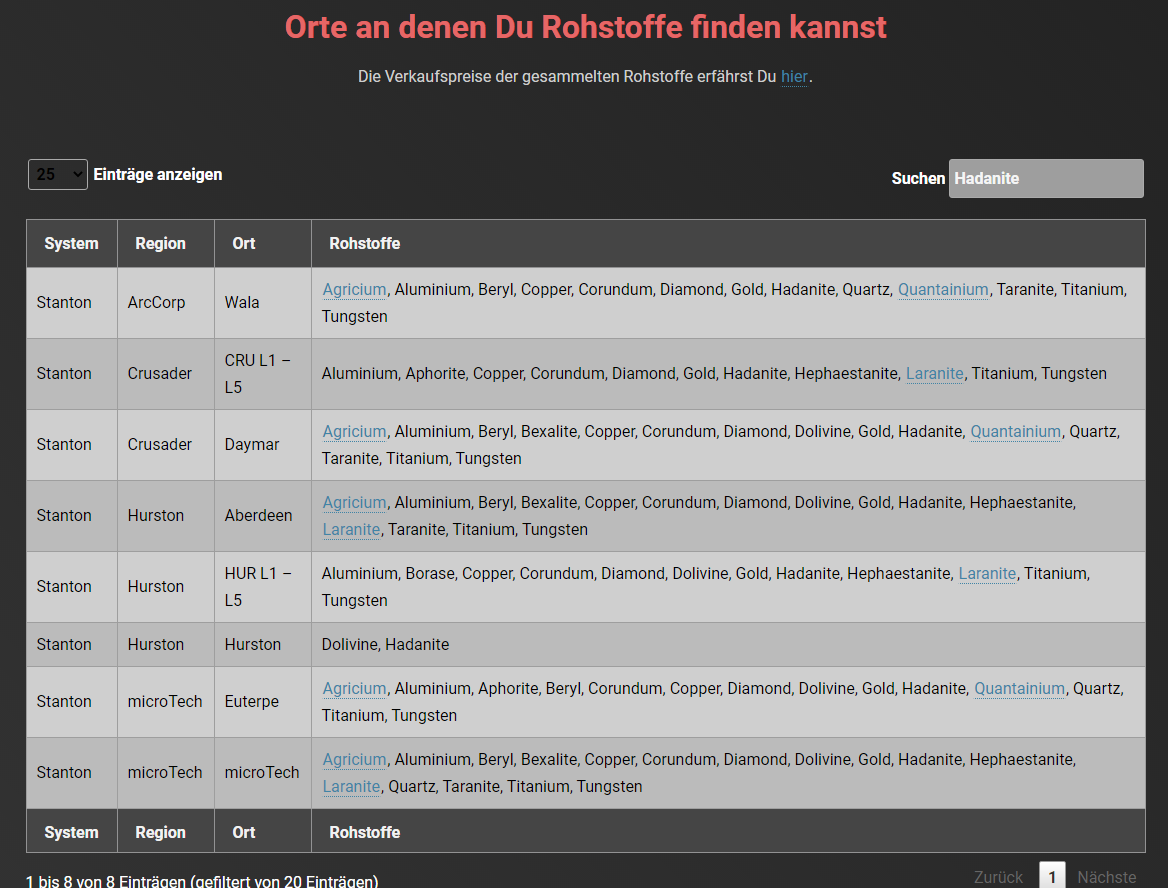Select the HUR L1 – L5 location cell
Screen dimensions: 1168x888
(262, 587)
